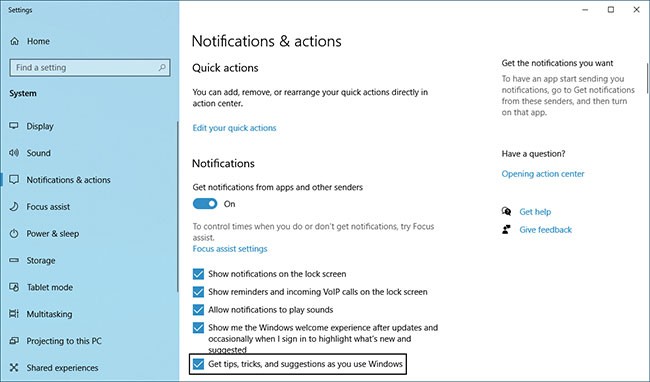Click the Power & sleep icon

point(14,234)
